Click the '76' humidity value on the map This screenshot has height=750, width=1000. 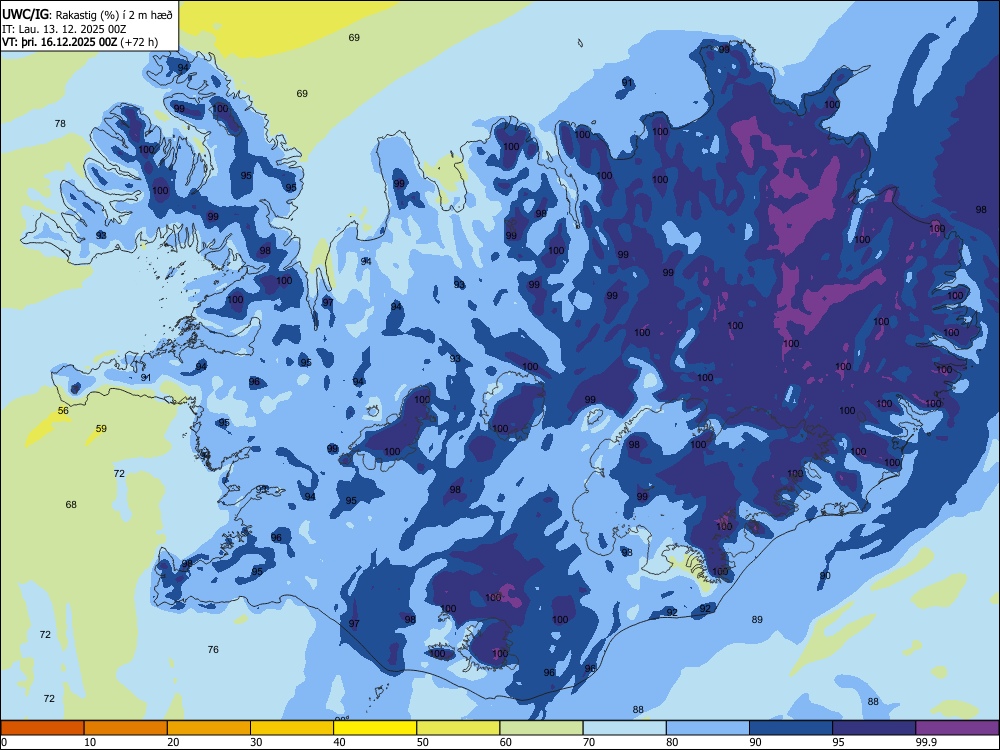(x=213, y=649)
